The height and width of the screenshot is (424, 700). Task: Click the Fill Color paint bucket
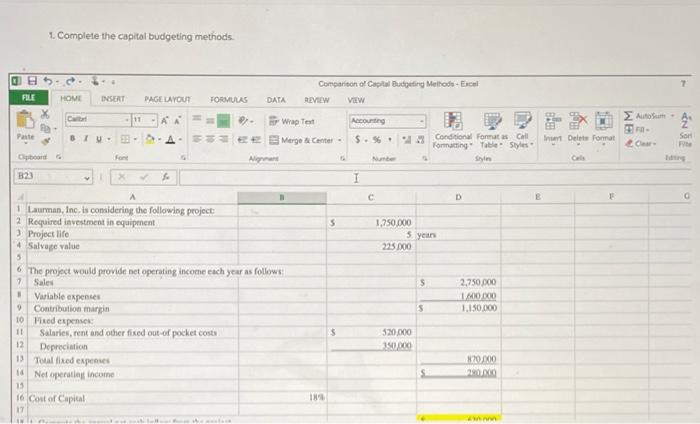(x=150, y=139)
